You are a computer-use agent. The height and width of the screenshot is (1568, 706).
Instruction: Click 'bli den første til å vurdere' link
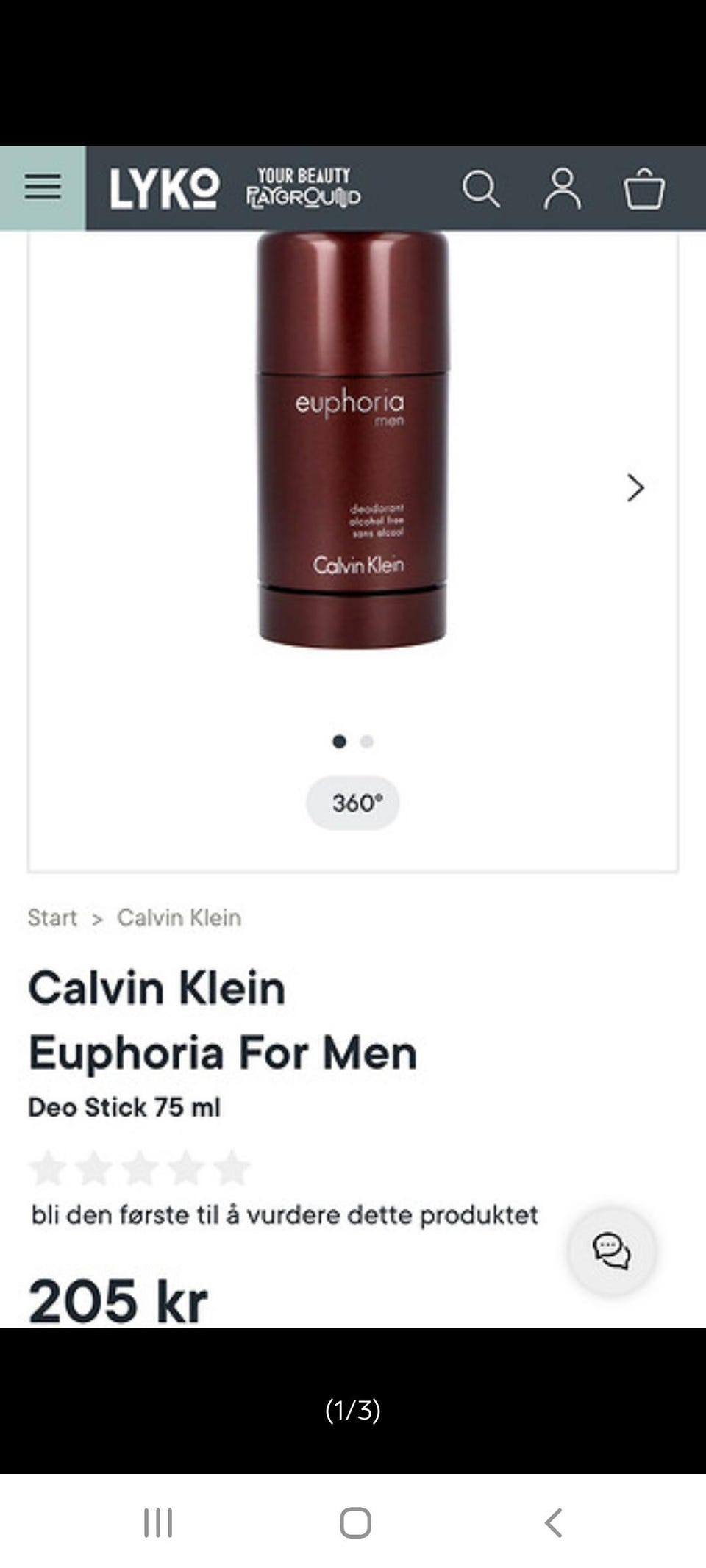[285, 1214]
